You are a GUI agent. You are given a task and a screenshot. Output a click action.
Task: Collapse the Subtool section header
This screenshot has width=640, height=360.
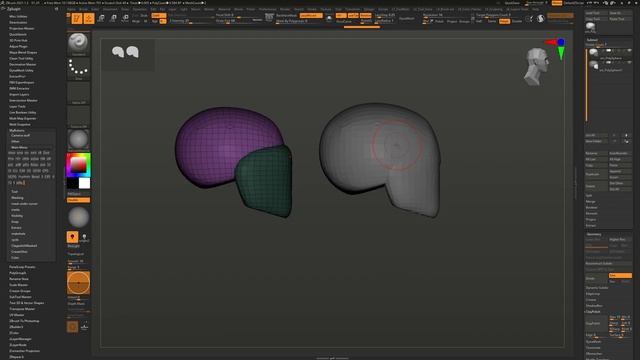click(x=592, y=40)
